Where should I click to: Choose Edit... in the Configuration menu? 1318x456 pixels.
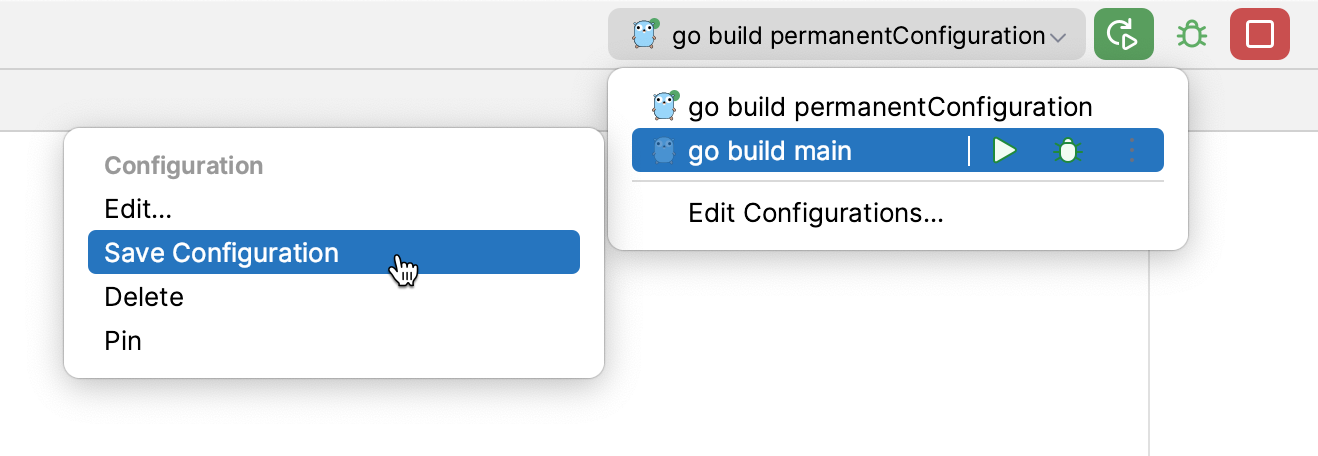pos(138,210)
